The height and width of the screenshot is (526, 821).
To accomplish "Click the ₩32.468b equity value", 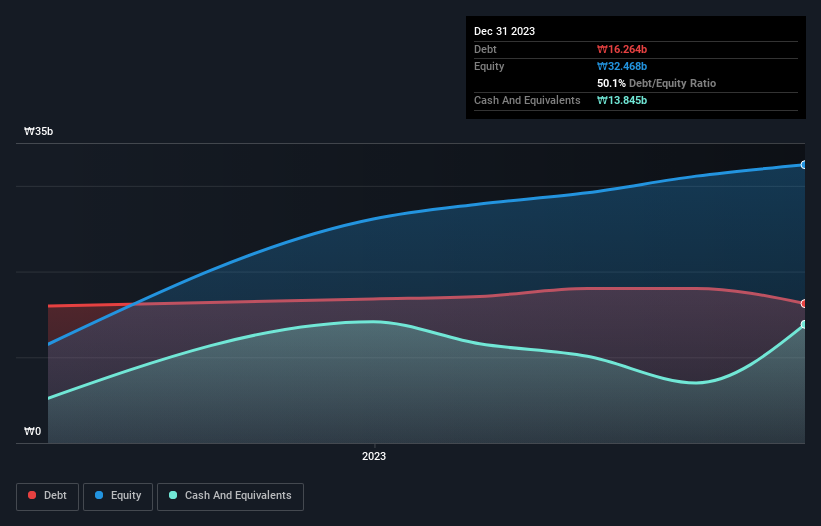I will (x=622, y=66).
